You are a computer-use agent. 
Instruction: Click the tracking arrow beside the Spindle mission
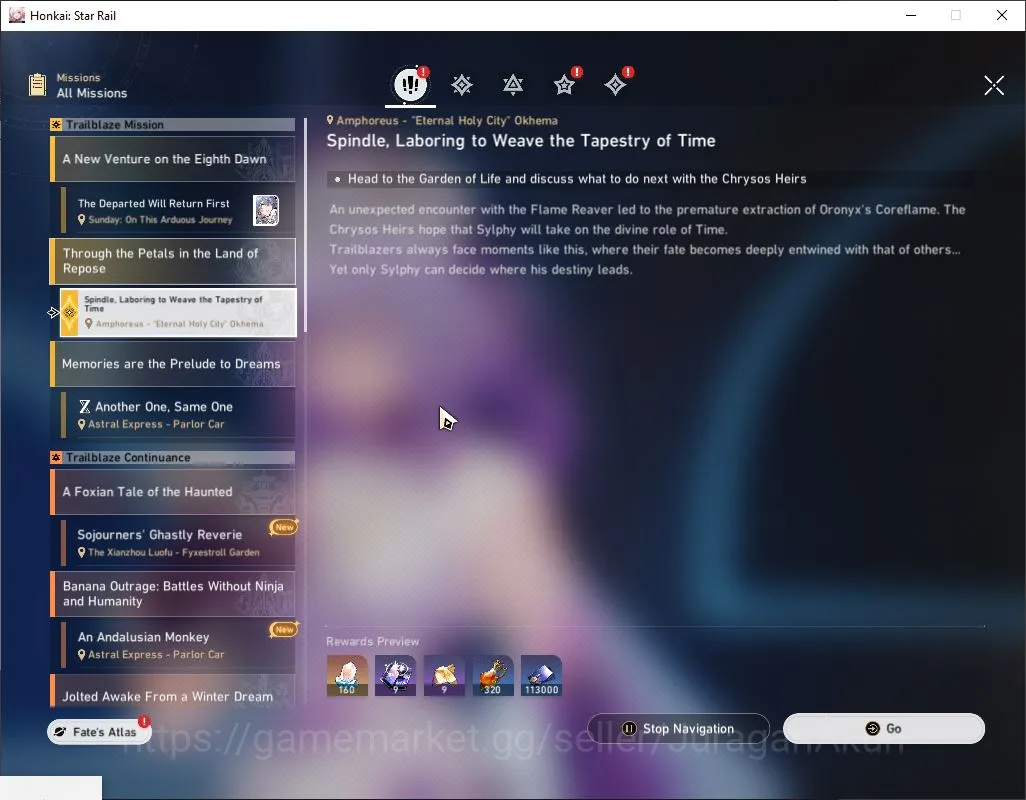coord(53,313)
